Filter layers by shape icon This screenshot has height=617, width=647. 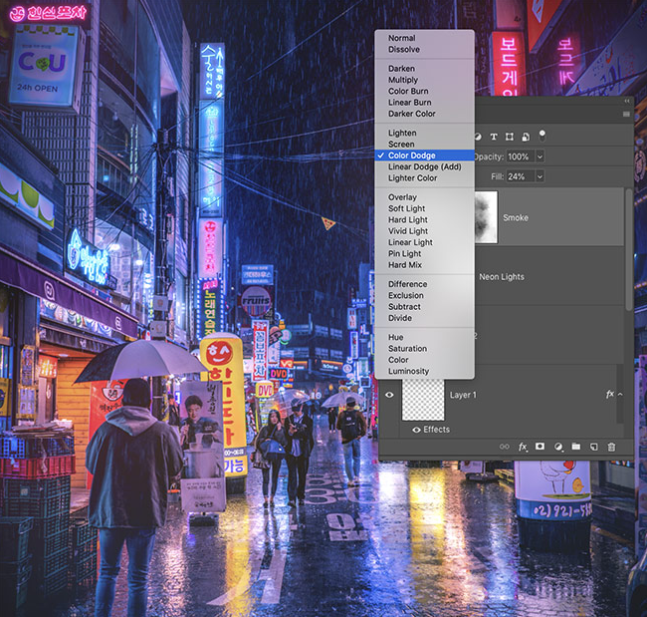510,137
